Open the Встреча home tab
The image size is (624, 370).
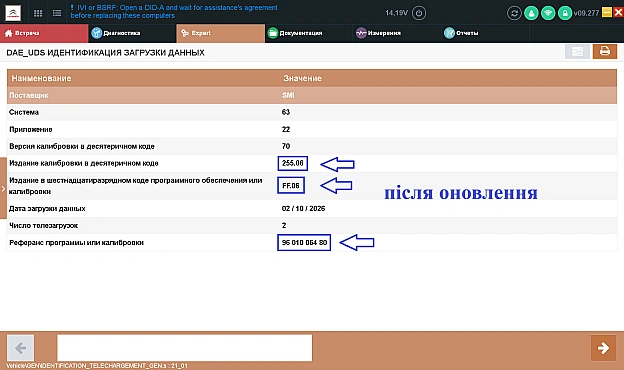click(x=44, y=33)
